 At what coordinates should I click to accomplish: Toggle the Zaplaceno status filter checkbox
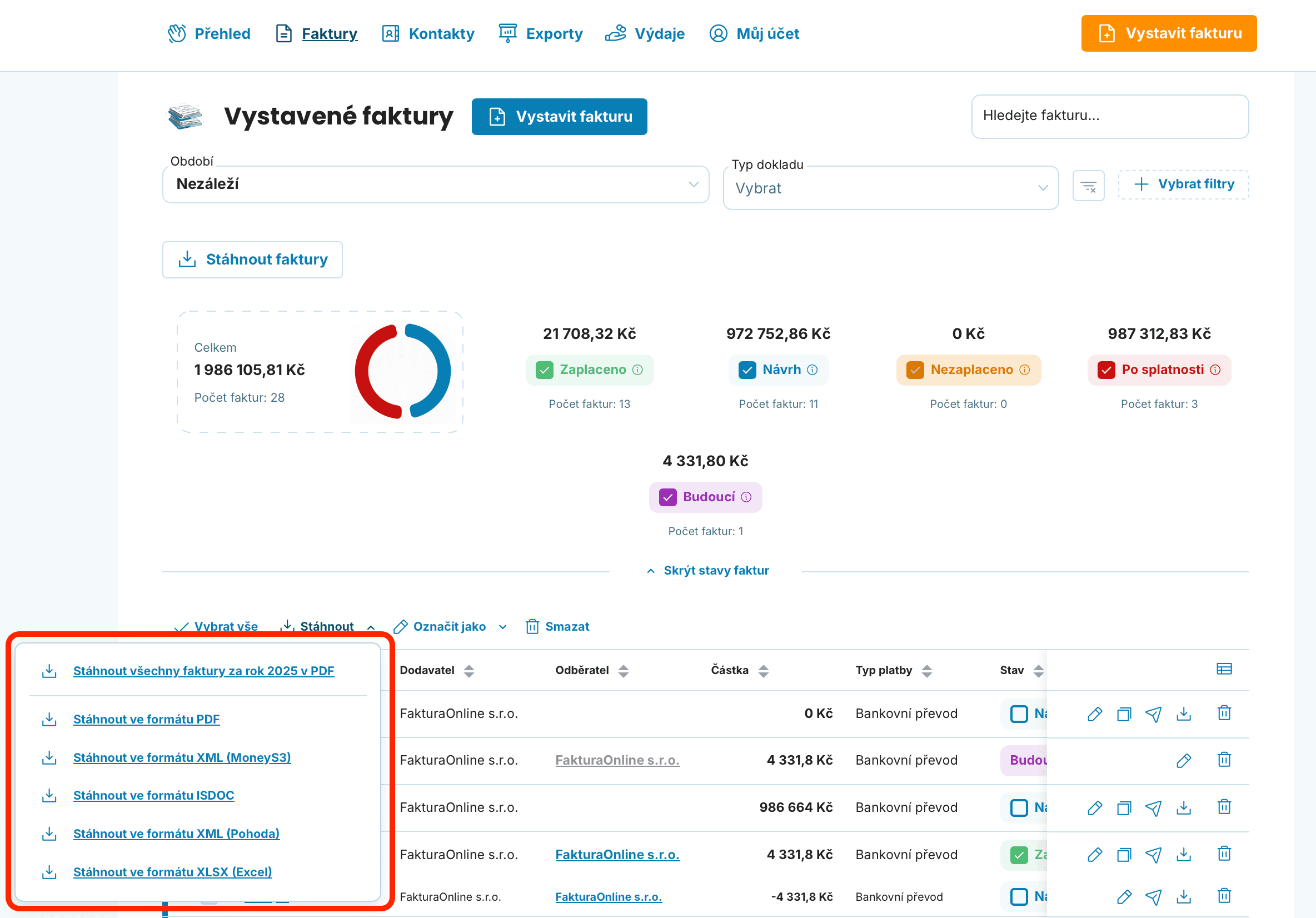(544, 370)
